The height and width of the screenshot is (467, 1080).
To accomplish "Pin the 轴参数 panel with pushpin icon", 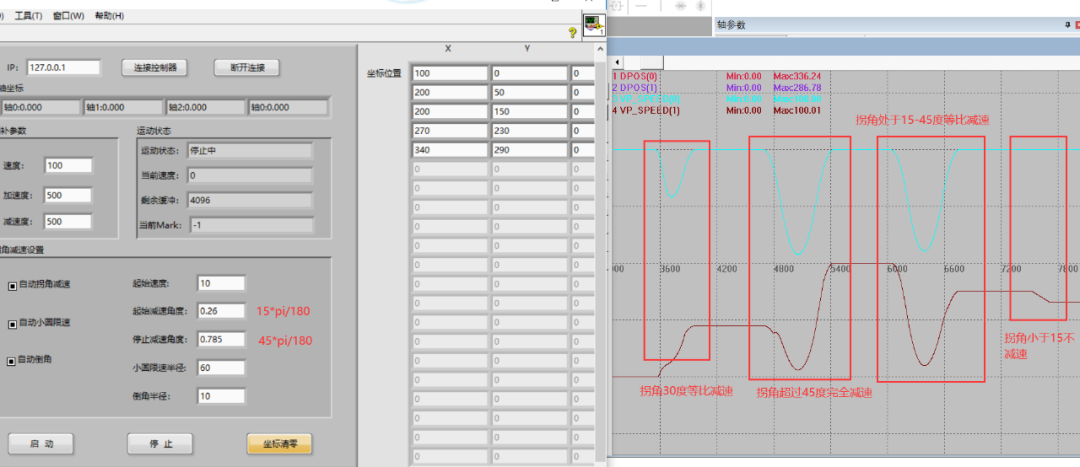I will 1068,25.
